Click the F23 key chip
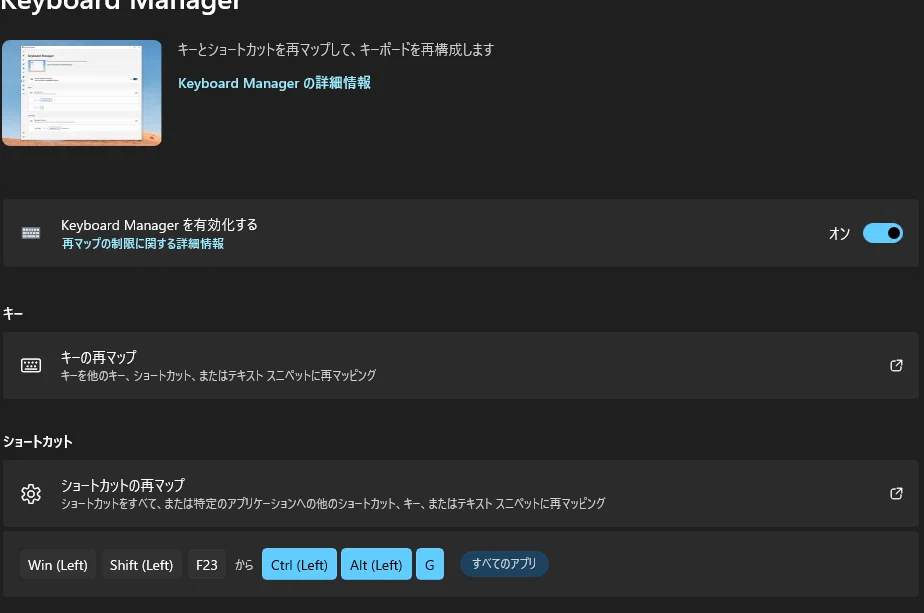 (207, 565)
